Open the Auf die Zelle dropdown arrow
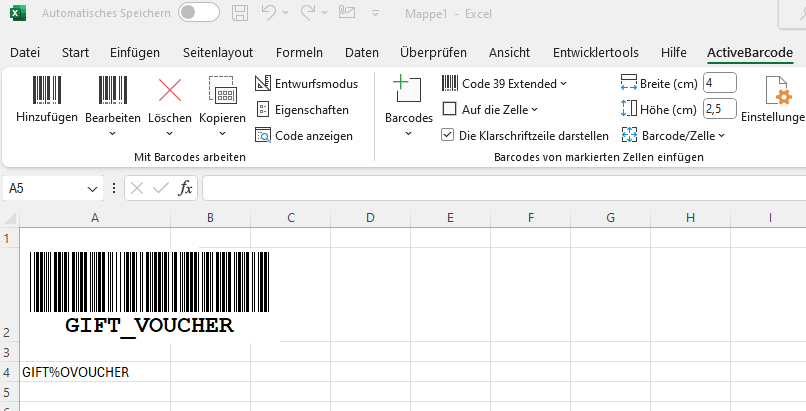 pyautogui.click(x=535, y=110)
